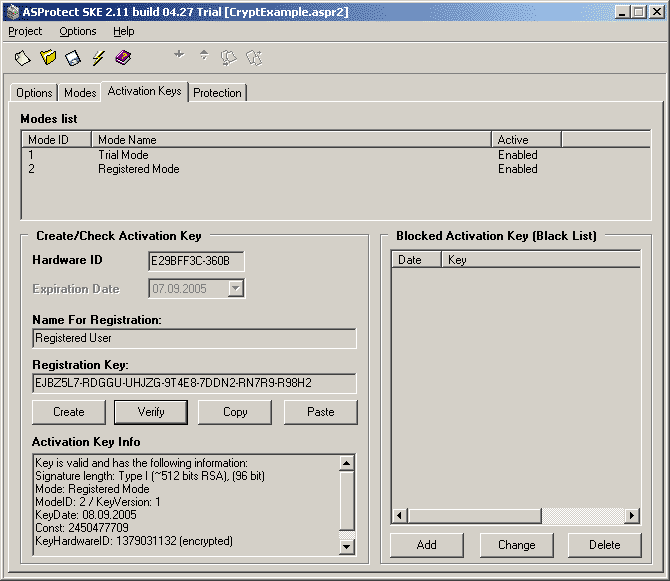Image resolution: width=670 pixels, height=581 pixels.
Task: Expand the Expiration Date dropdown
Action: (236, 289)
